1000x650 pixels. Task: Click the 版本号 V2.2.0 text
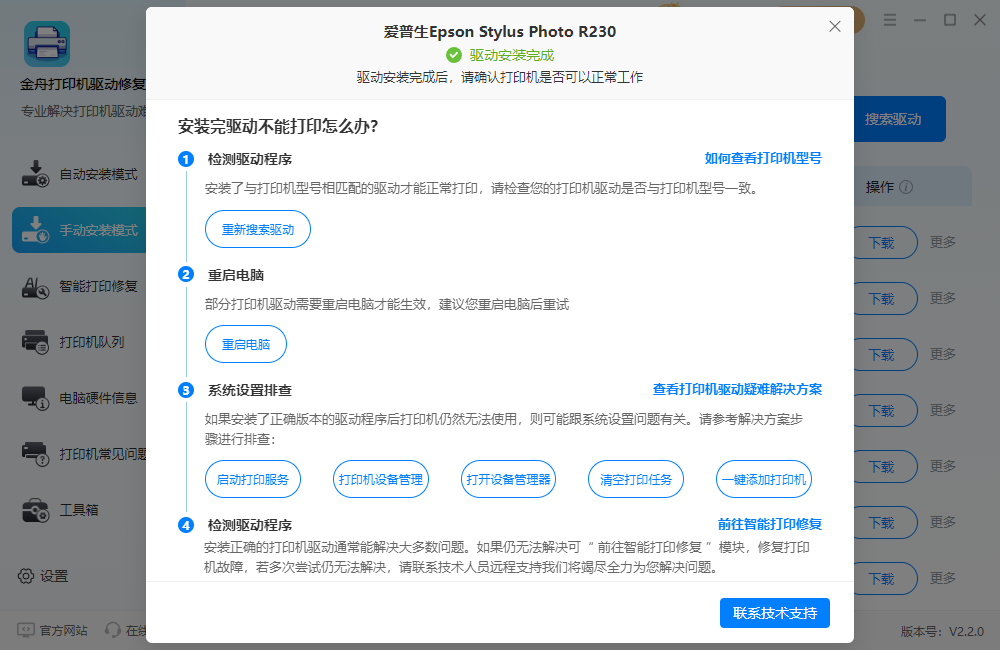942,632
